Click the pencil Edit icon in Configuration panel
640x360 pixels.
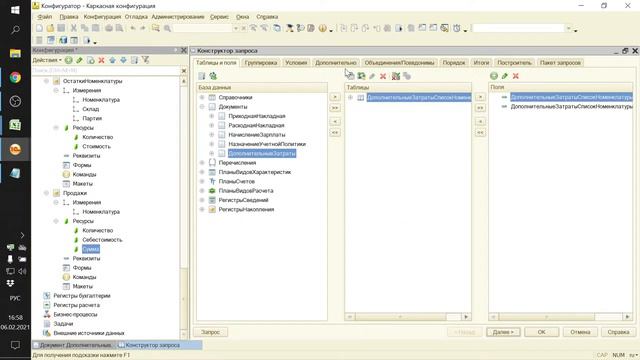80,60
